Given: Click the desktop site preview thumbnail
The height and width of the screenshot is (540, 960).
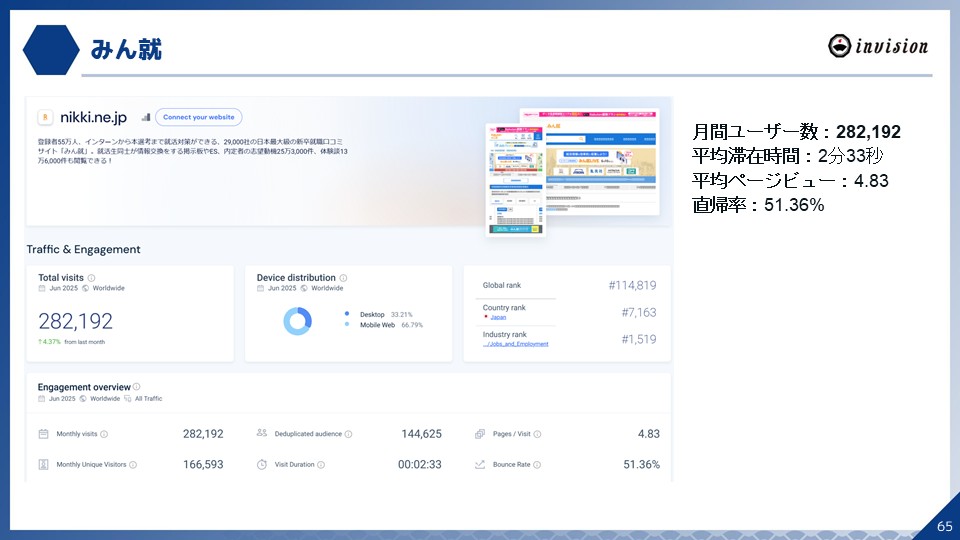Looking at the screenshot, I should coord(601,162).
